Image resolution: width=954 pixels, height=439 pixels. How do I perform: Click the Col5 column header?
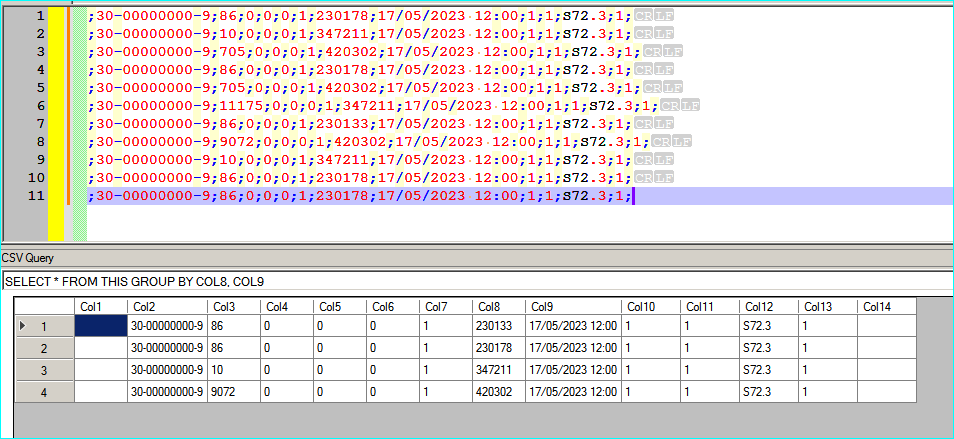(339, 307)
